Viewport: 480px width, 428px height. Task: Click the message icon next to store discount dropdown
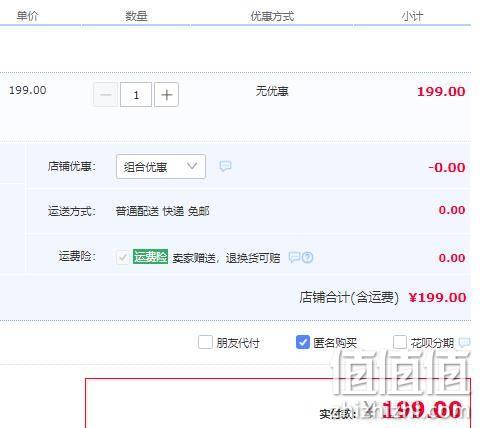[225, 166]
